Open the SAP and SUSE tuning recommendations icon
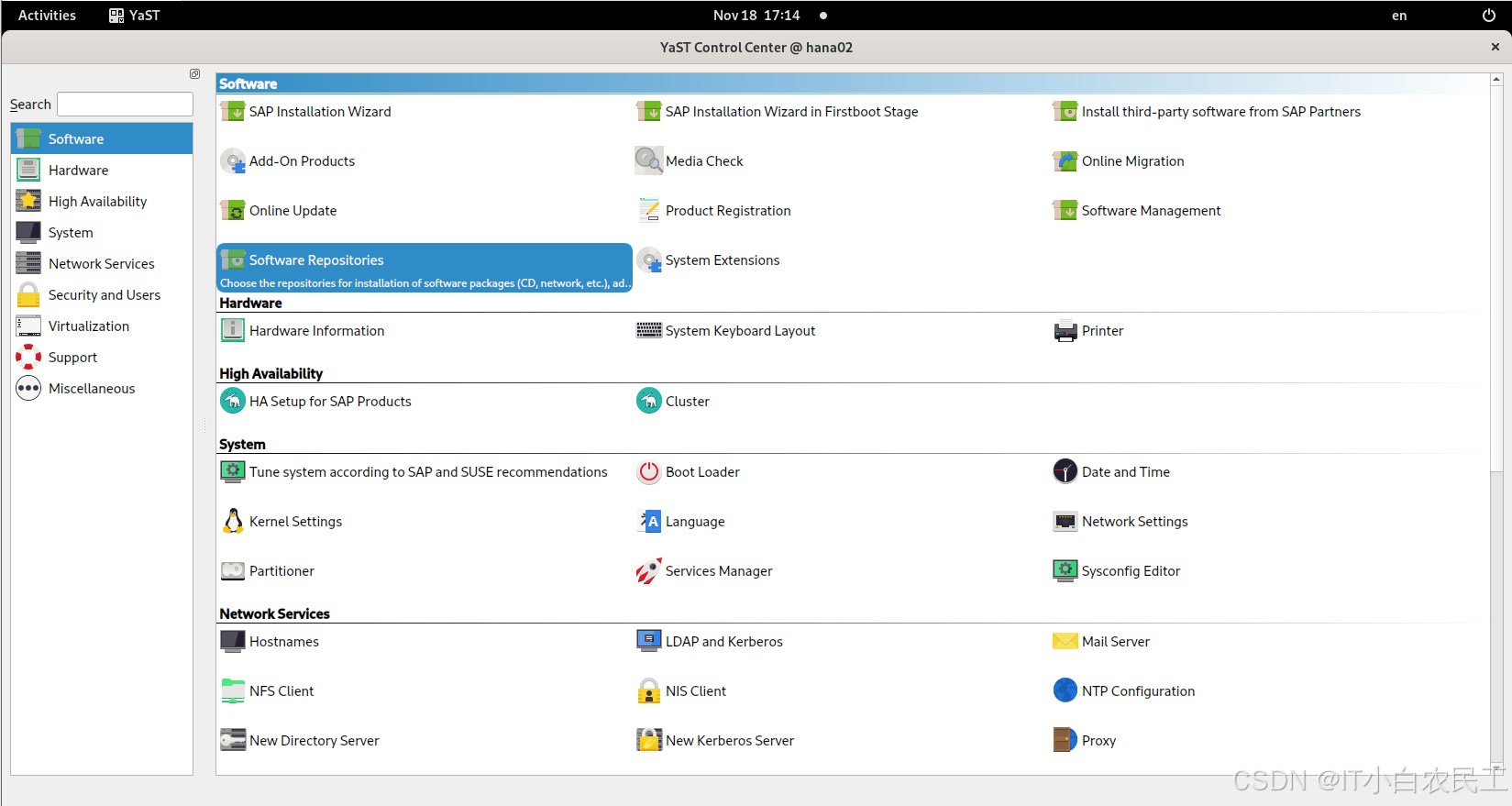The height and width of the screenshot is (806, 1512). point(233,472)
